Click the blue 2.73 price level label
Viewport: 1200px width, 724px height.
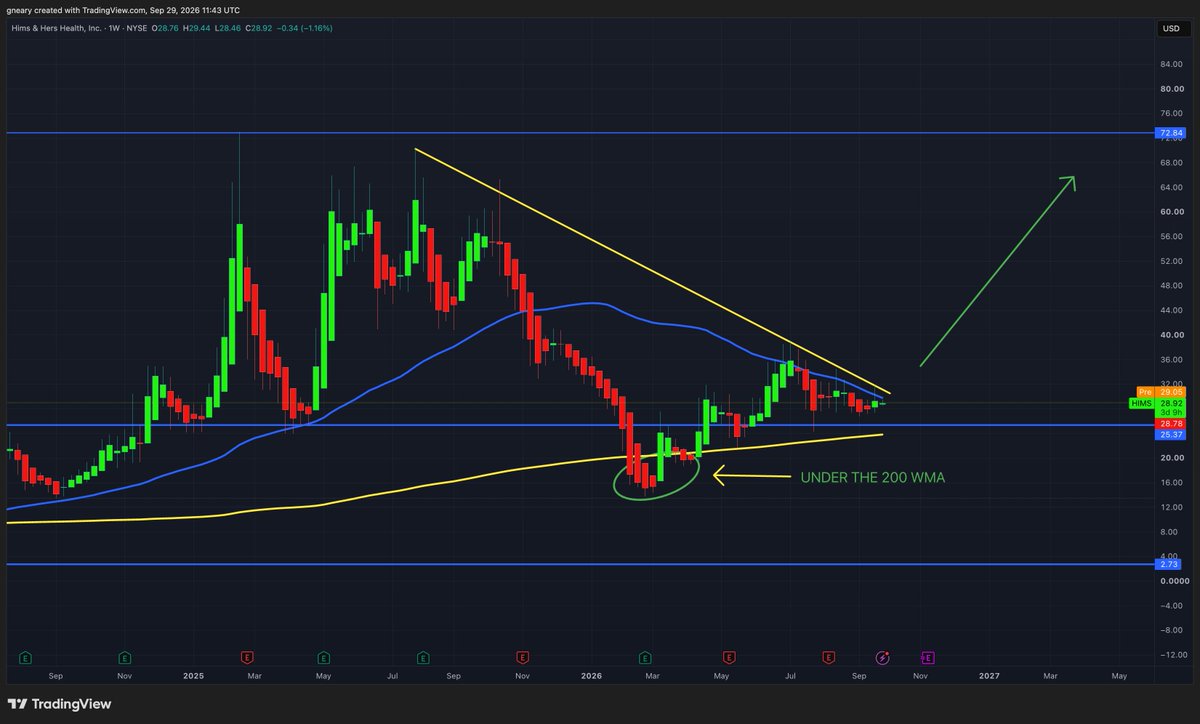[x=1169, y=564]
